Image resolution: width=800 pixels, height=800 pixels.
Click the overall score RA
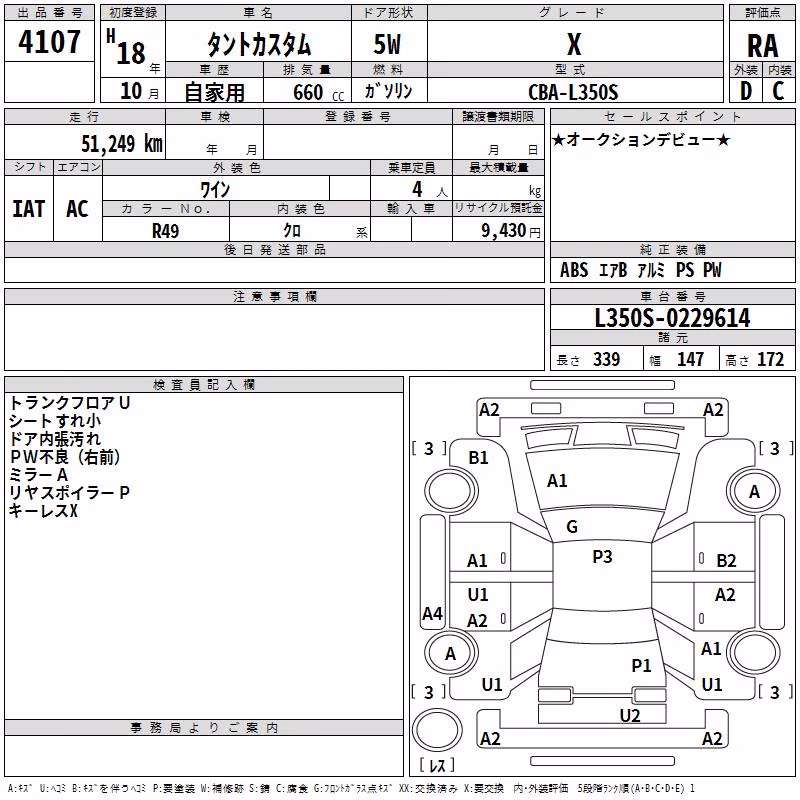762,46
